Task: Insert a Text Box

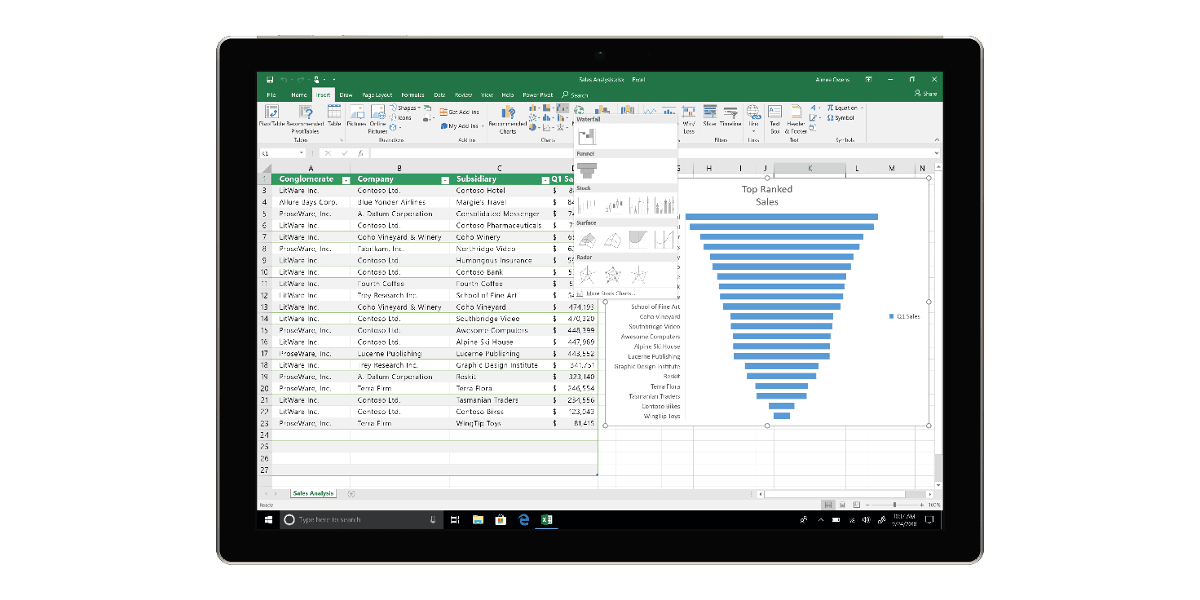Action: pos(774,118)
